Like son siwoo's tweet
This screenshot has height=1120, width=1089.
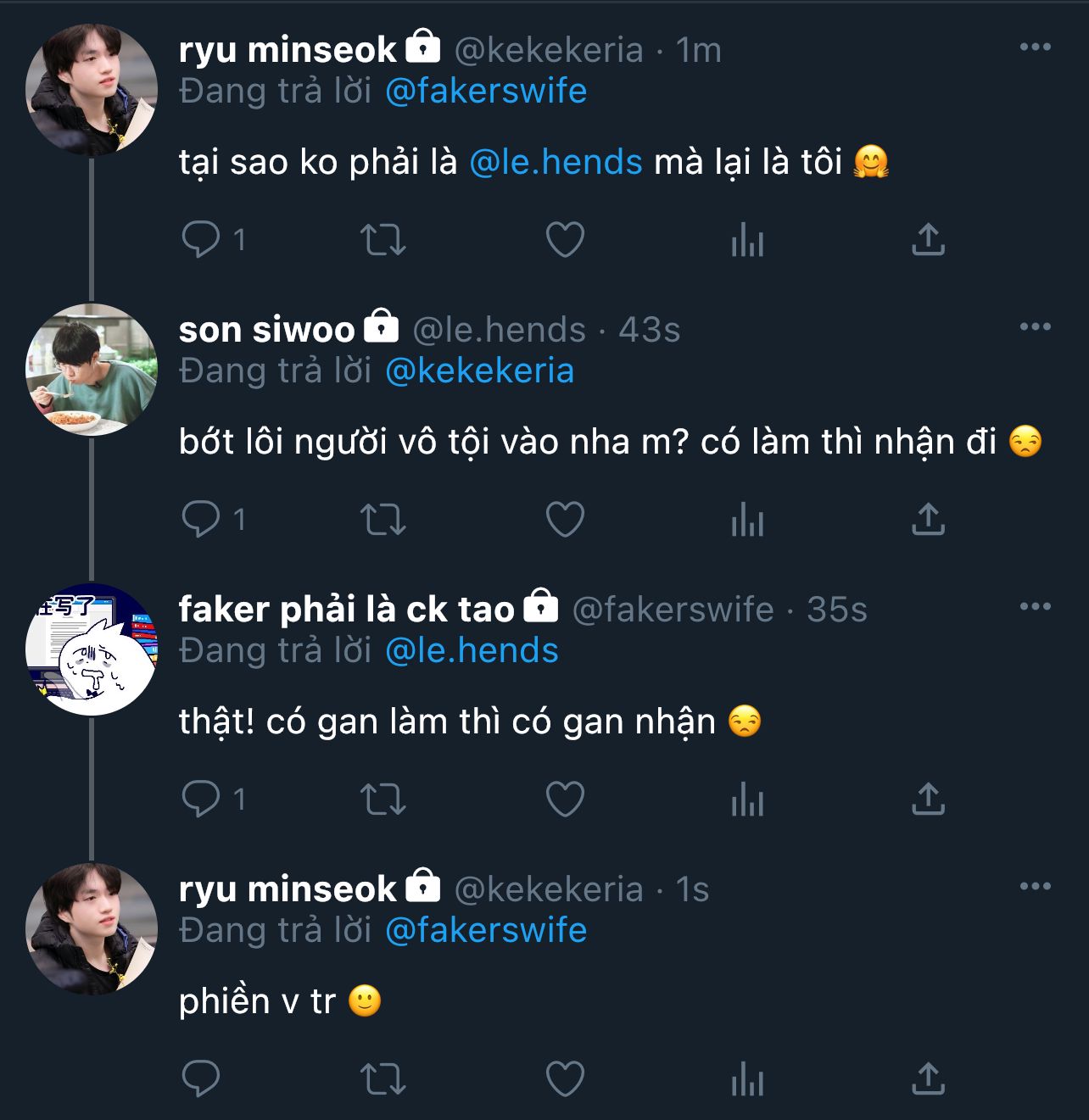click(x=565, y=519)
